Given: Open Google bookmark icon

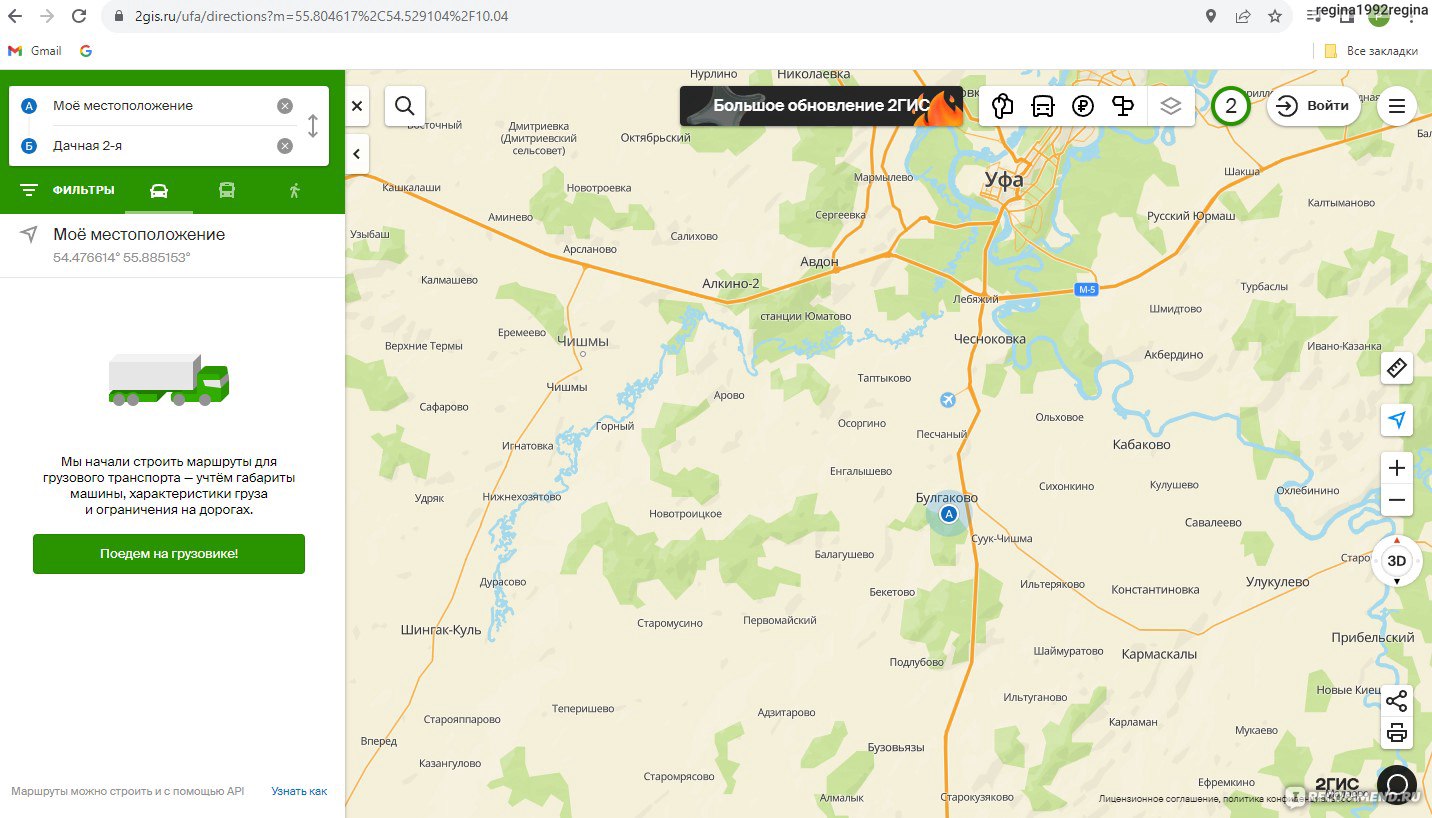Looking at the screenshot, I should pos(86,51).
